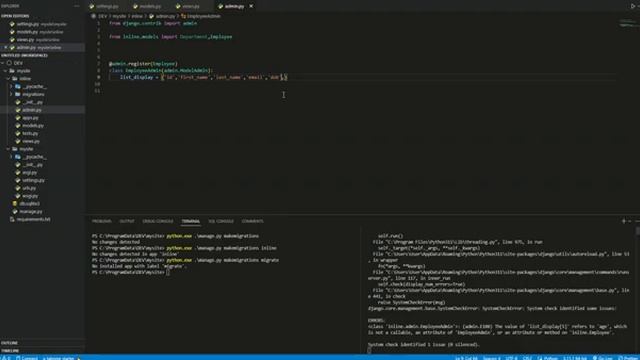Open the COMMENTS panel tab
640x360 pixels.
(252, 221)
